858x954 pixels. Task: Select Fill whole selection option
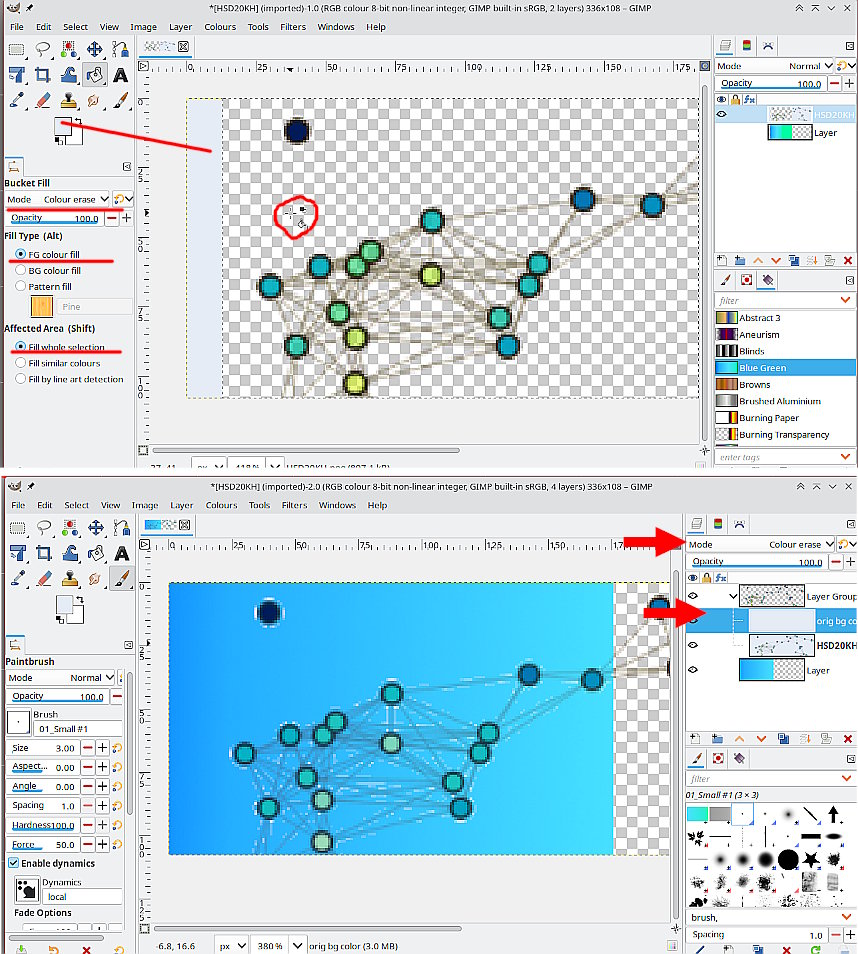tap(21, 347)
